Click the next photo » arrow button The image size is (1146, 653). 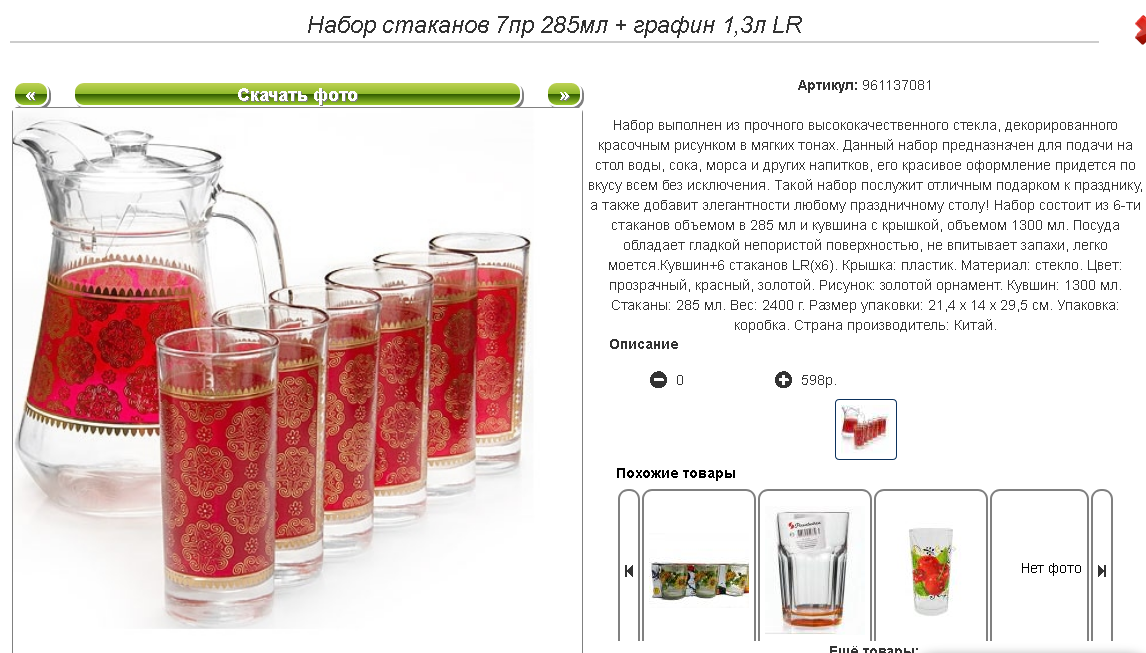coord(564,95)
